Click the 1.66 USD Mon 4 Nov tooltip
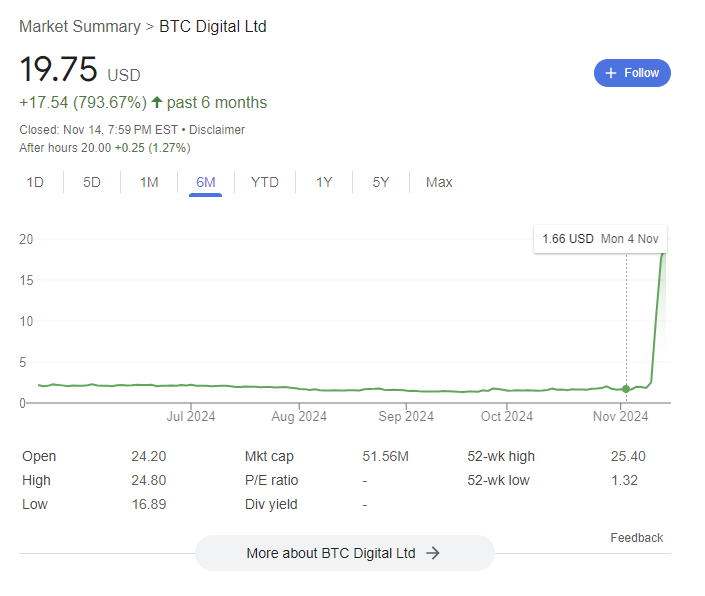The width and height of the screenshot is (705, 596). [600, 239]
